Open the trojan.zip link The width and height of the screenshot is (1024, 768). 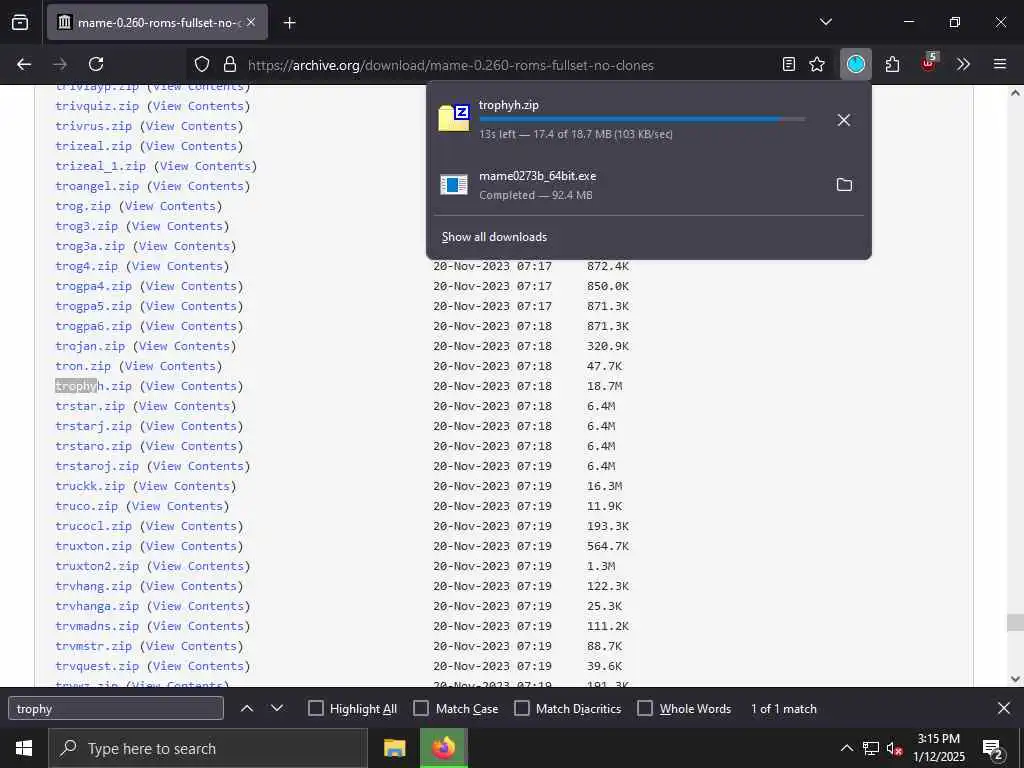tap(90, 346)
